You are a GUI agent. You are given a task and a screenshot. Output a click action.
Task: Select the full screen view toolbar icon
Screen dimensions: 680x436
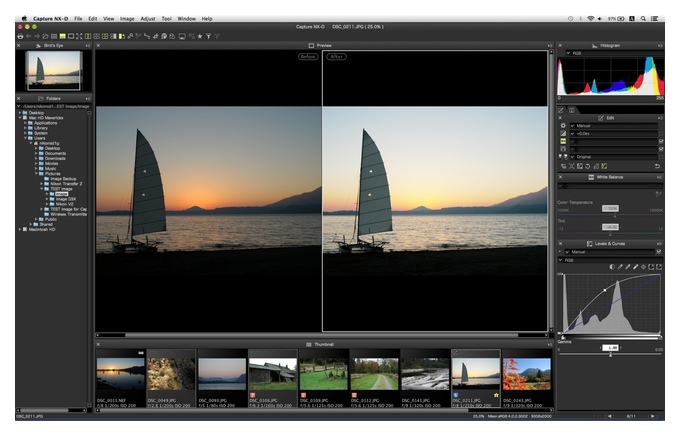tap(79, 36)
